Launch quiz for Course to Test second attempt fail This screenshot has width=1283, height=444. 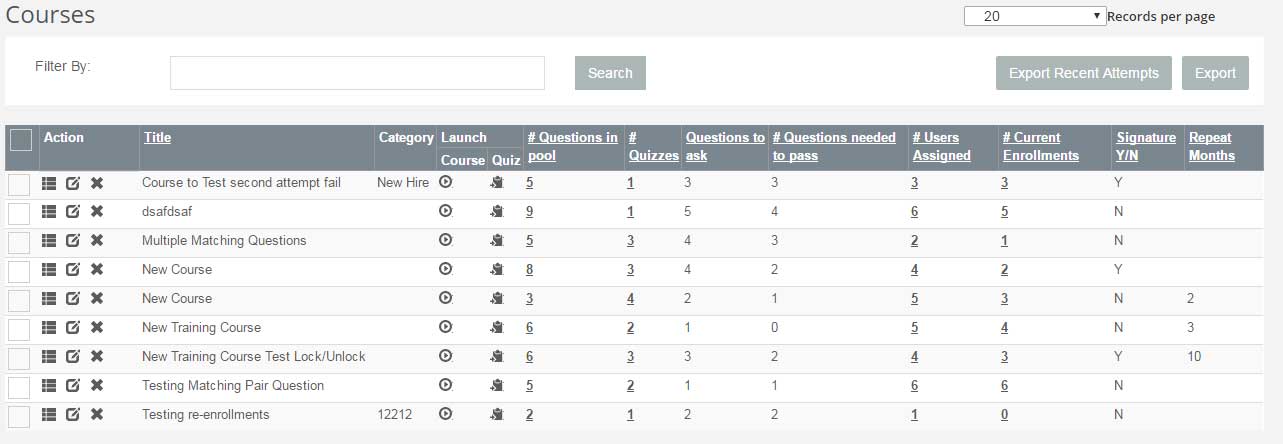(x=497, y=183)
